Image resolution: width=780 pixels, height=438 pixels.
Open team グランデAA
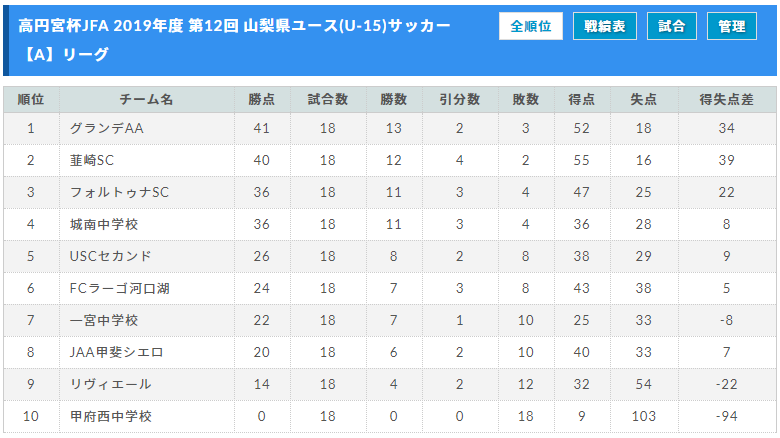107,128
